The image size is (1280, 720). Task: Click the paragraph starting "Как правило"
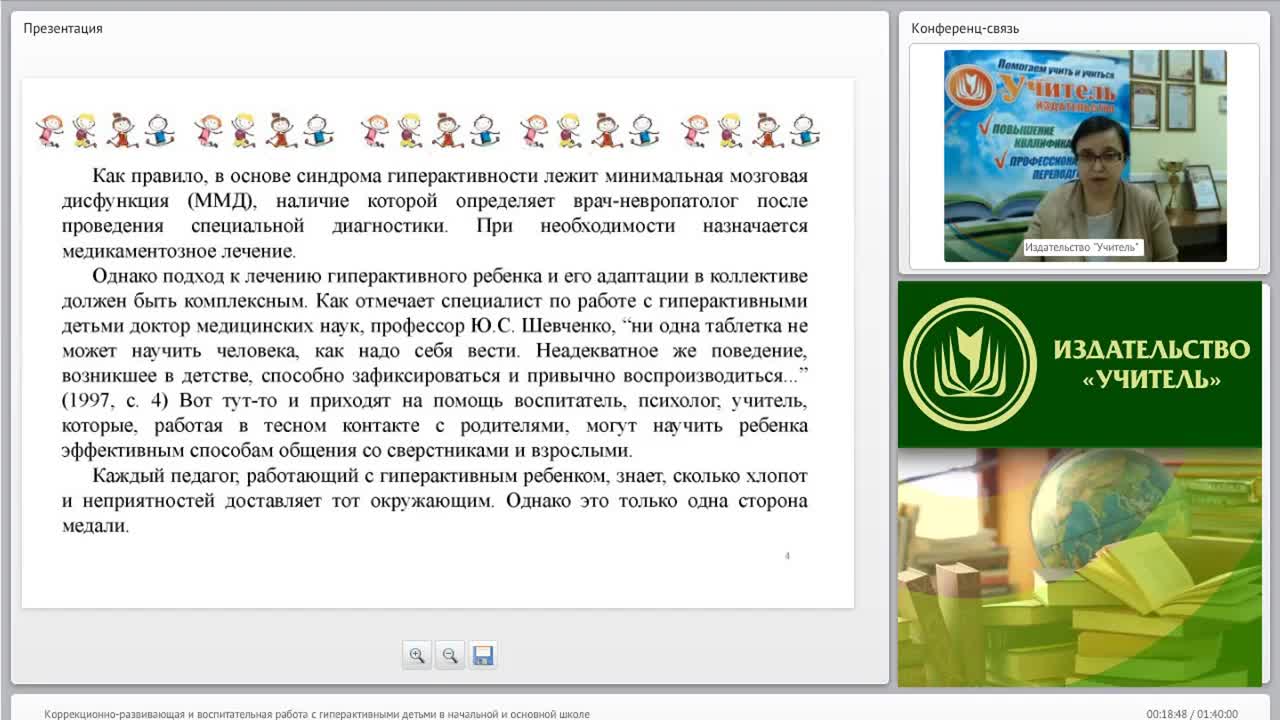pyautogui.click(x=434, y=213)
